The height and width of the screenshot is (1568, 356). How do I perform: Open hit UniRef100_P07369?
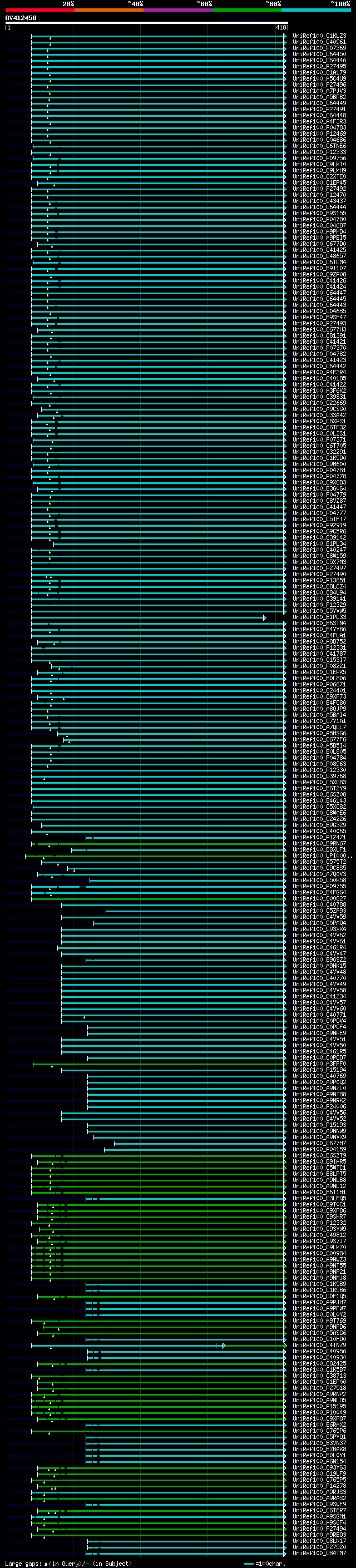coord(319,48)
